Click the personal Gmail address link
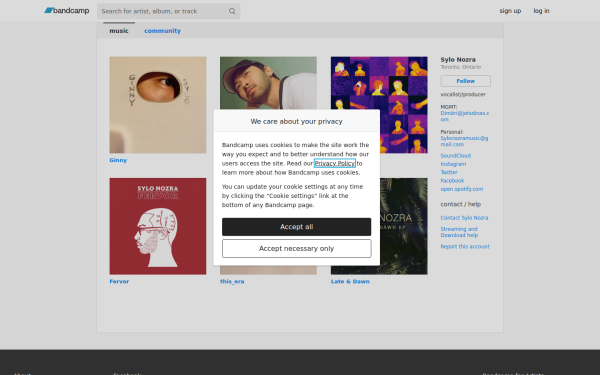600x375 pixels. click(x=464, y=141)
